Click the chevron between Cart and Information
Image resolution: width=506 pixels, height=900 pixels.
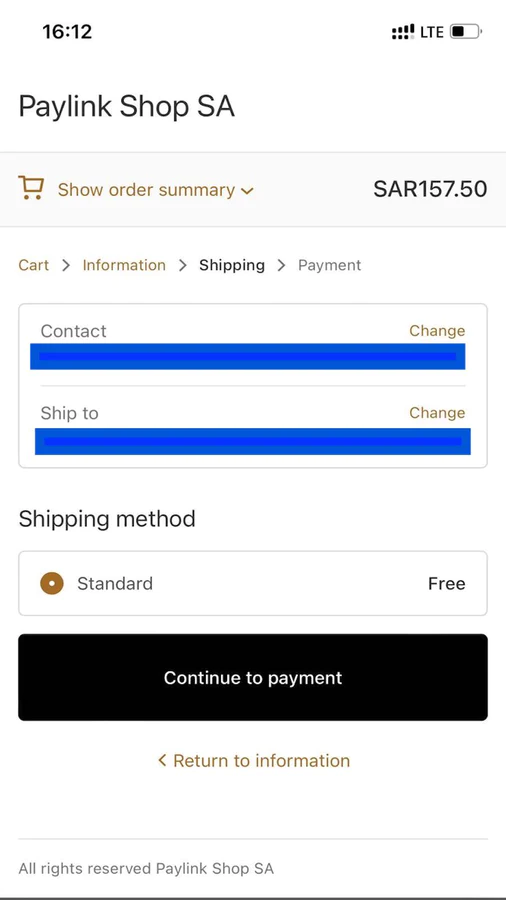click(x=66, y=265)
